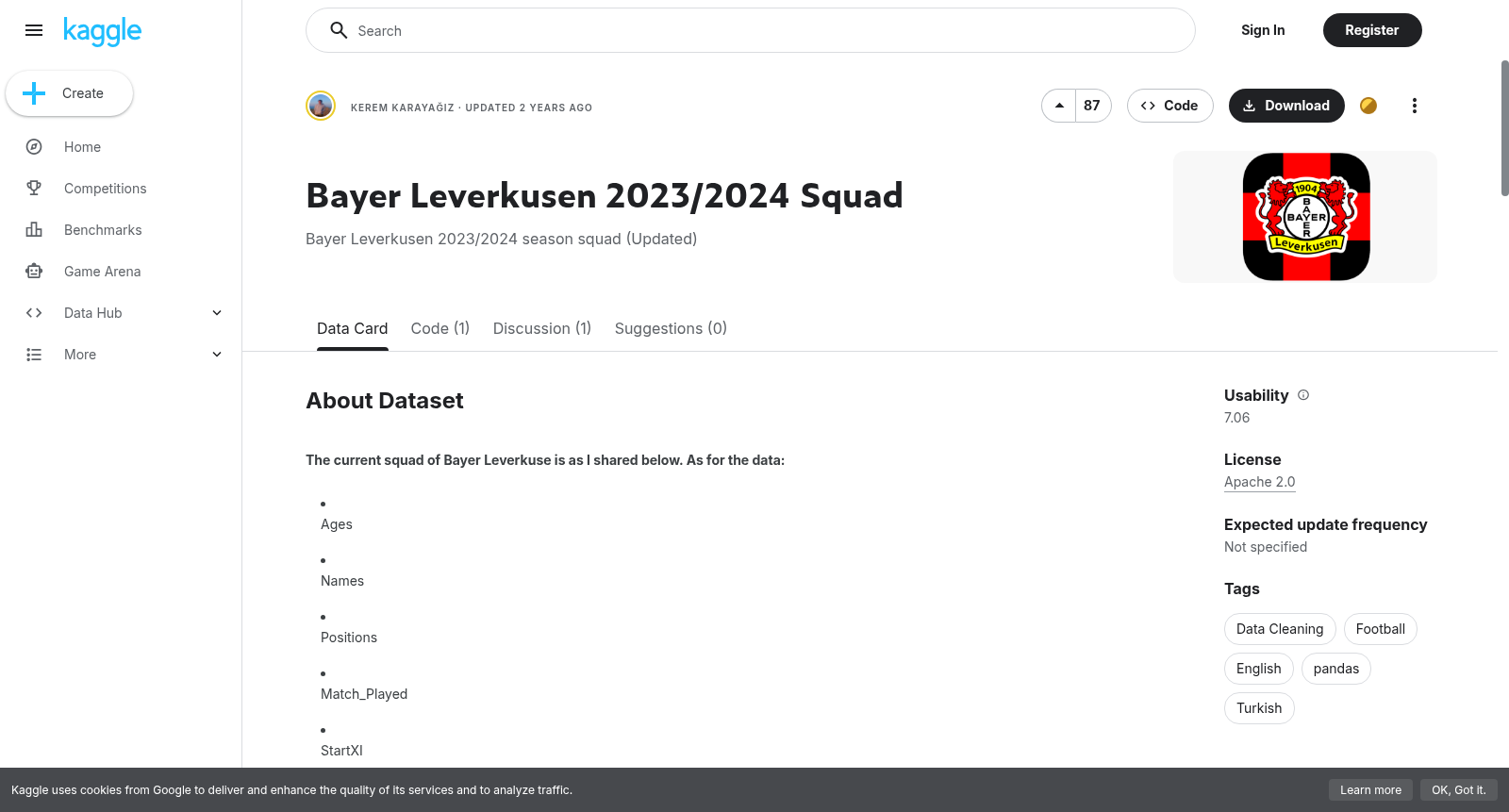Click the Kaggle logo
Image resolution: width=1509 pixels, height=812 pixels.
pos(102,31)
